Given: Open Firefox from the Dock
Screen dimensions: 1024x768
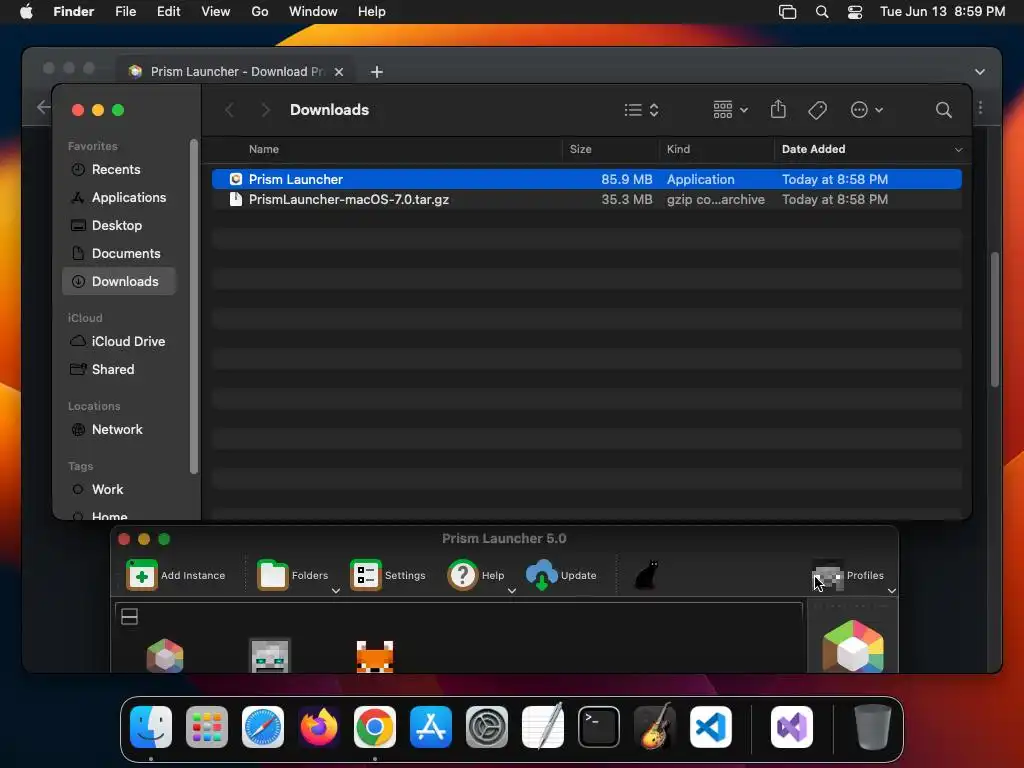Looking at the screenshot, I should pos(319,727).
